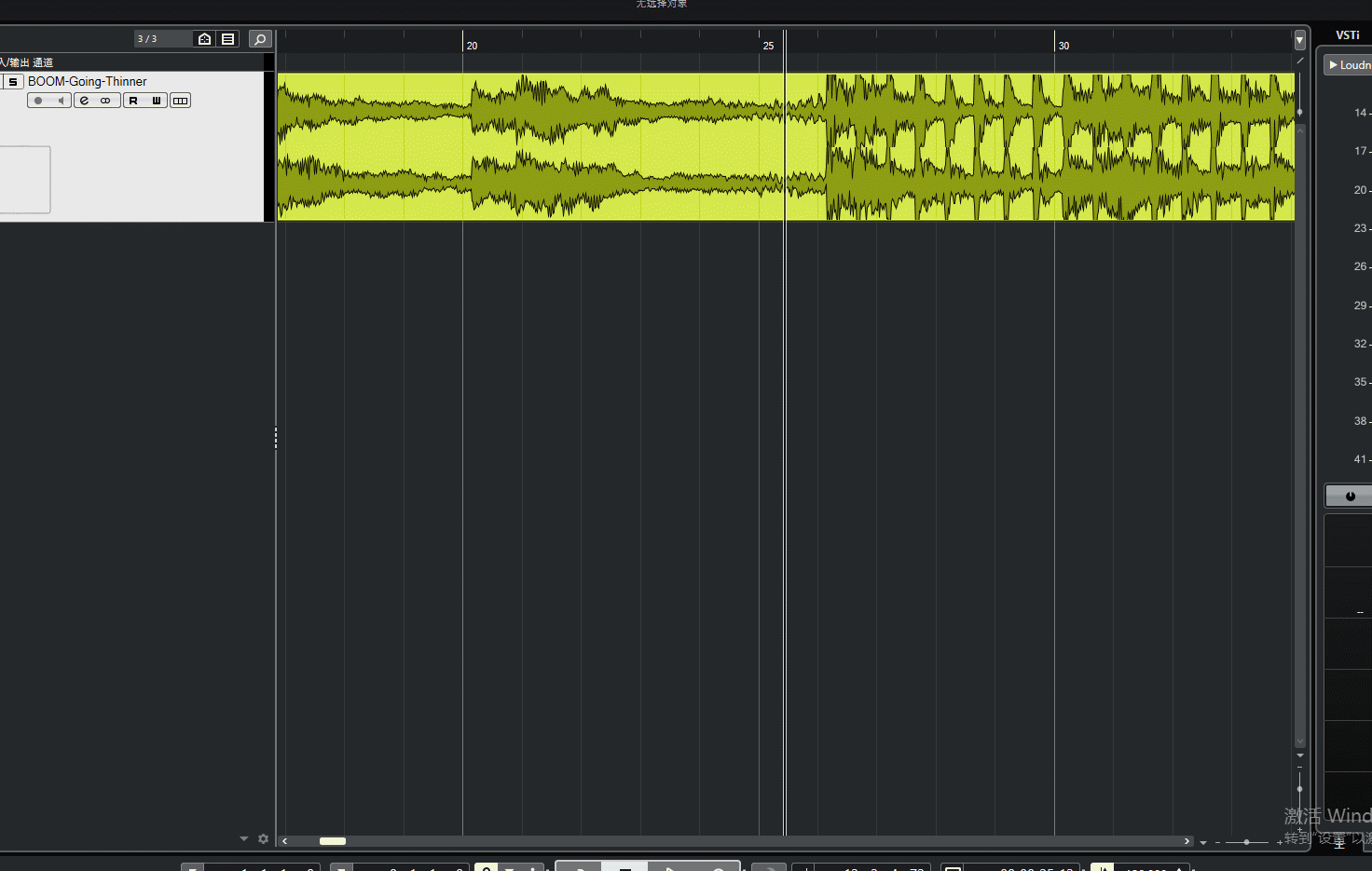Toggle the linked-circles channel button
The width and height of the screenshot is (1372, 871).
coord(106,101)
